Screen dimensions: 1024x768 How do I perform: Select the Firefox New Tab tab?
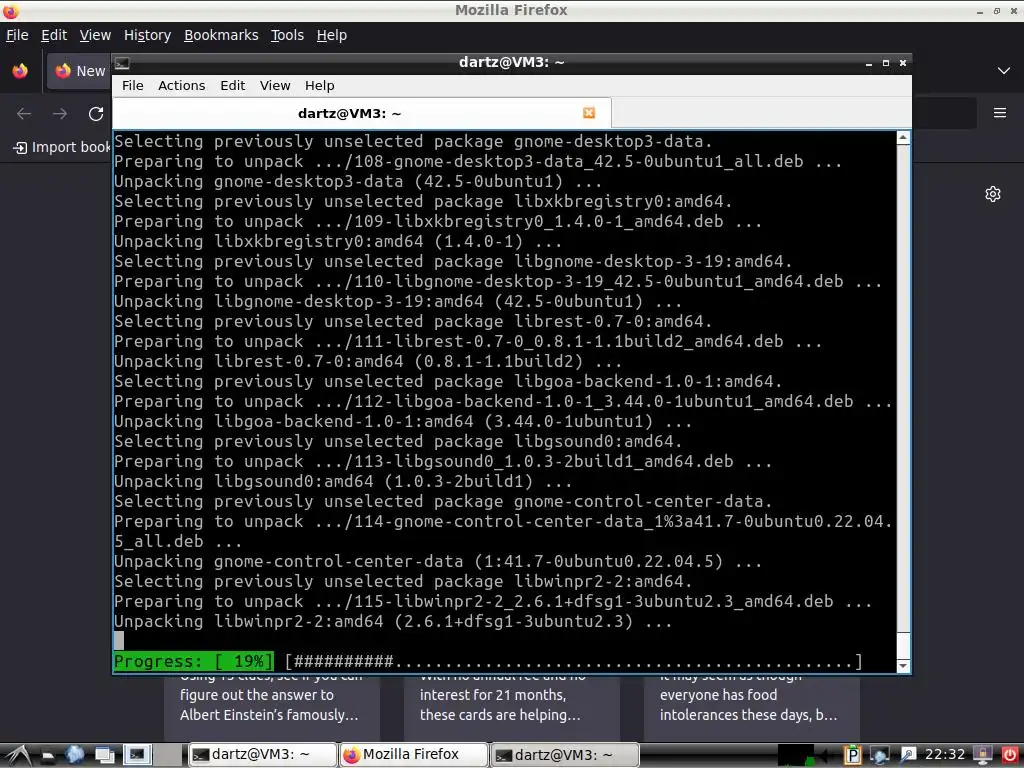tap(78, 71)
